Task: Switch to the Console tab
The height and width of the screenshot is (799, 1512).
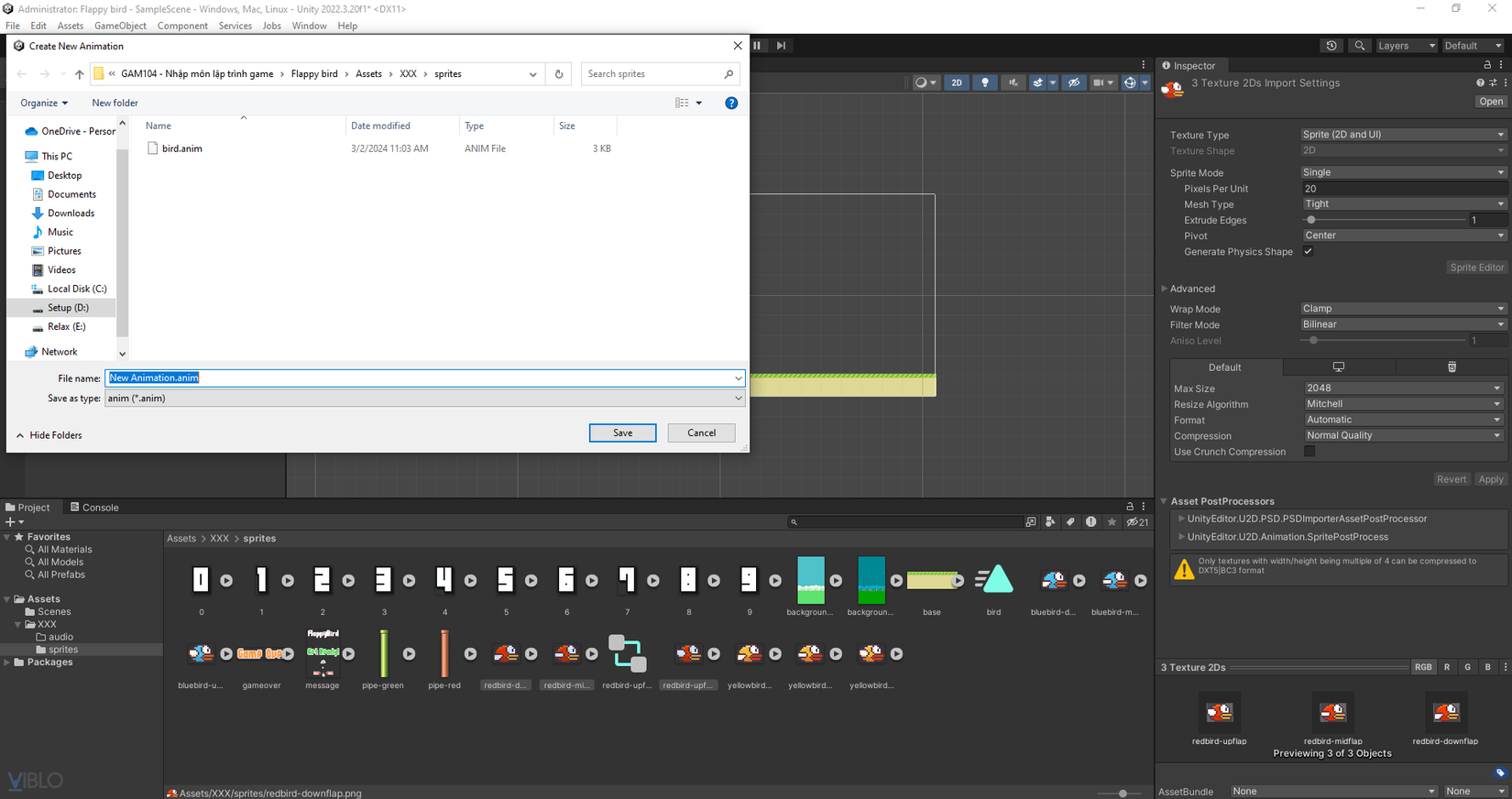Action: [x=93, y=508]
